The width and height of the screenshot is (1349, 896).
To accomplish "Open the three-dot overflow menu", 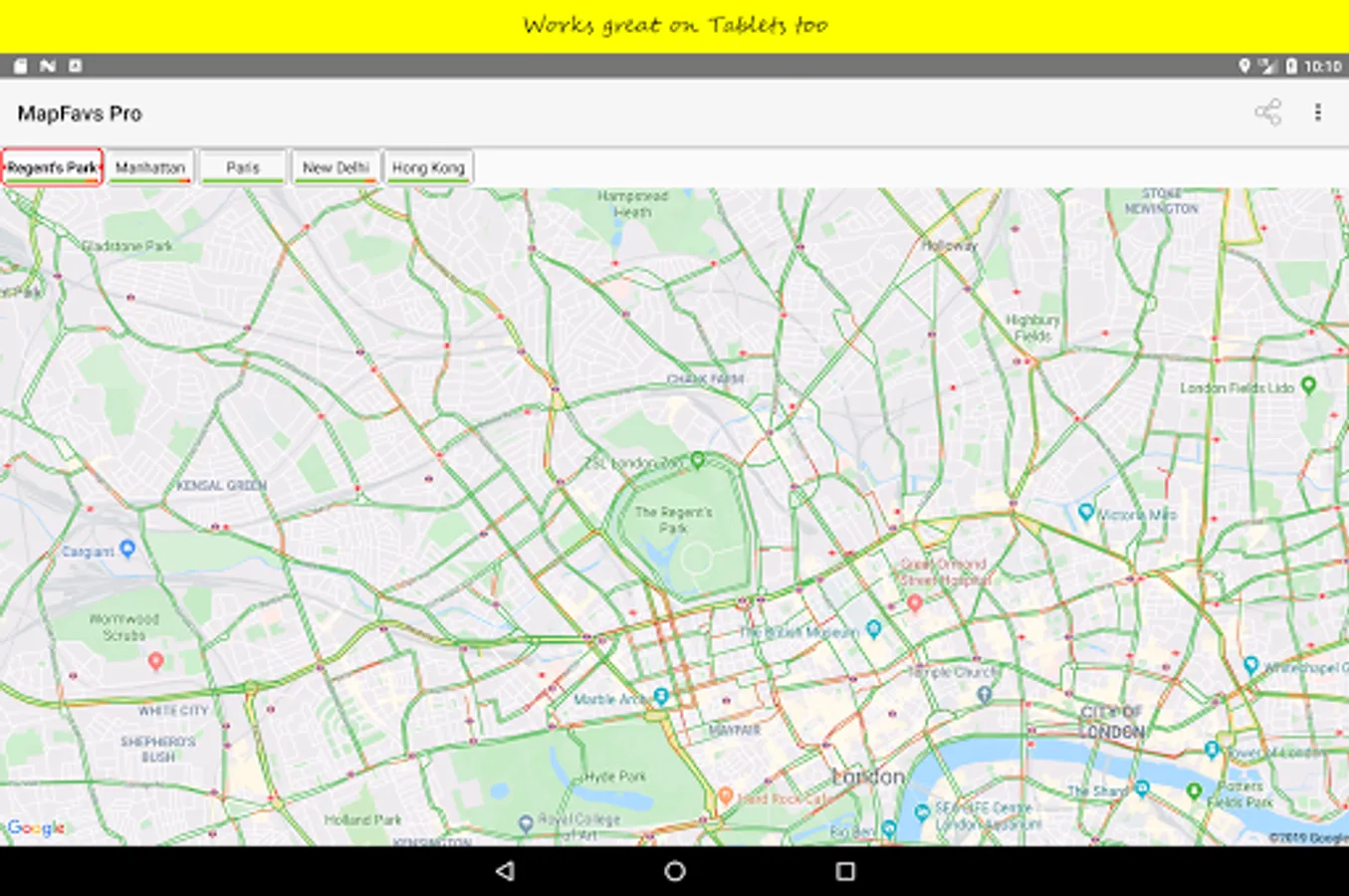I will (x=1317, y=112).
